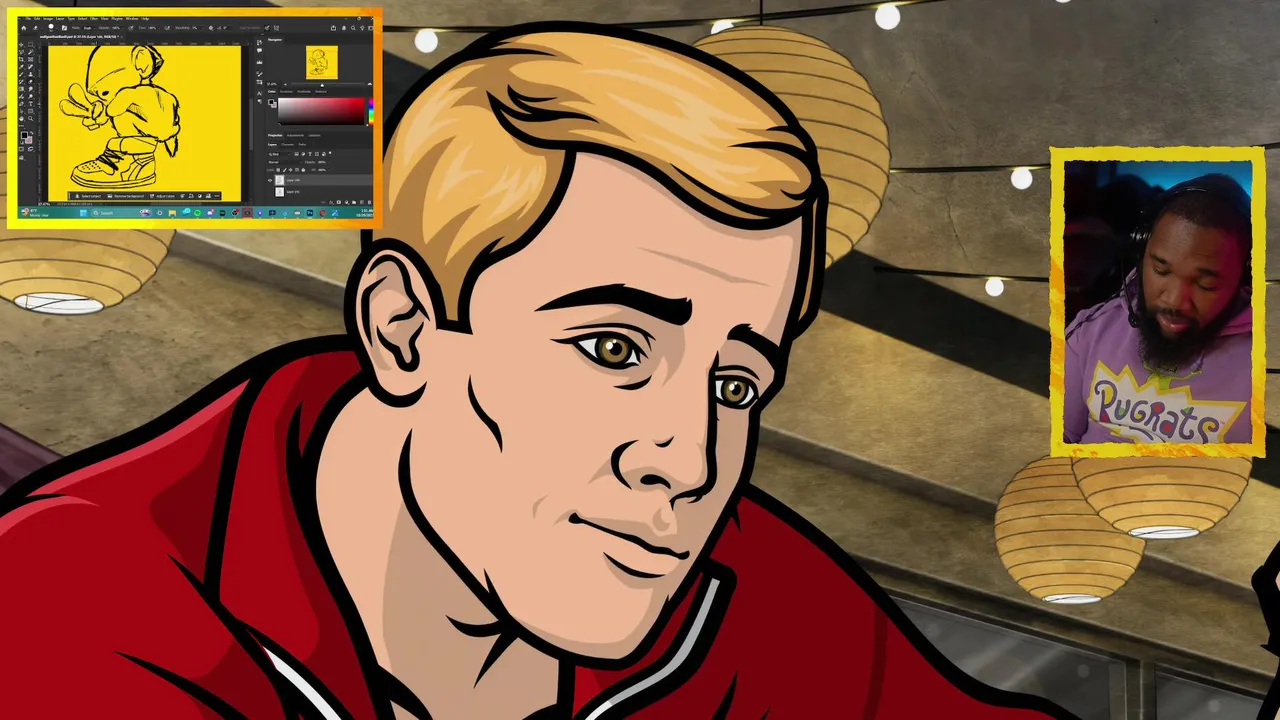Add a layer mask icon
The width and height of the screenshot is (1280, 720).
[x=339, y=202]
